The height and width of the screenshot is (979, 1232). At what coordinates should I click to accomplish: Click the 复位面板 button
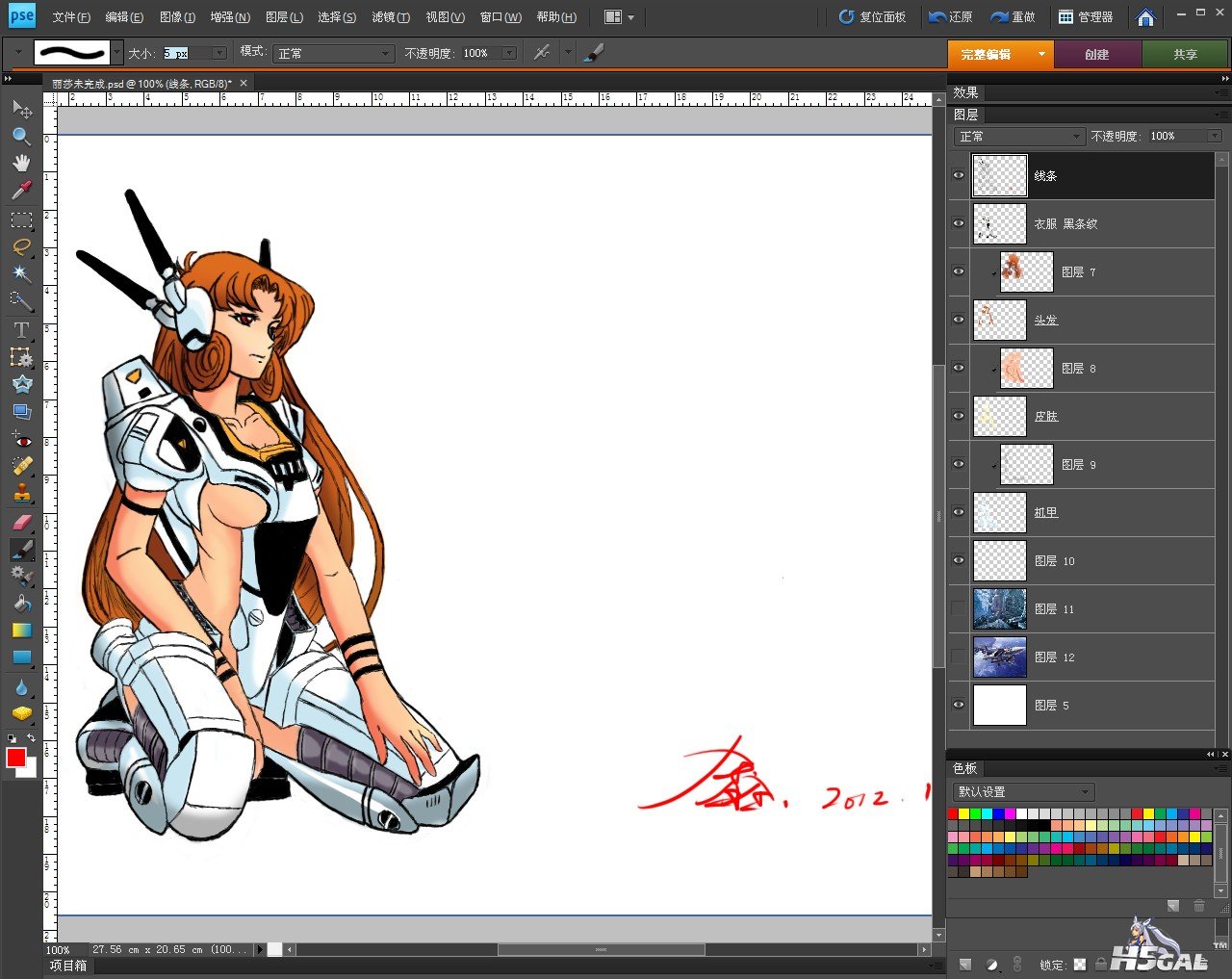point(872,17)
